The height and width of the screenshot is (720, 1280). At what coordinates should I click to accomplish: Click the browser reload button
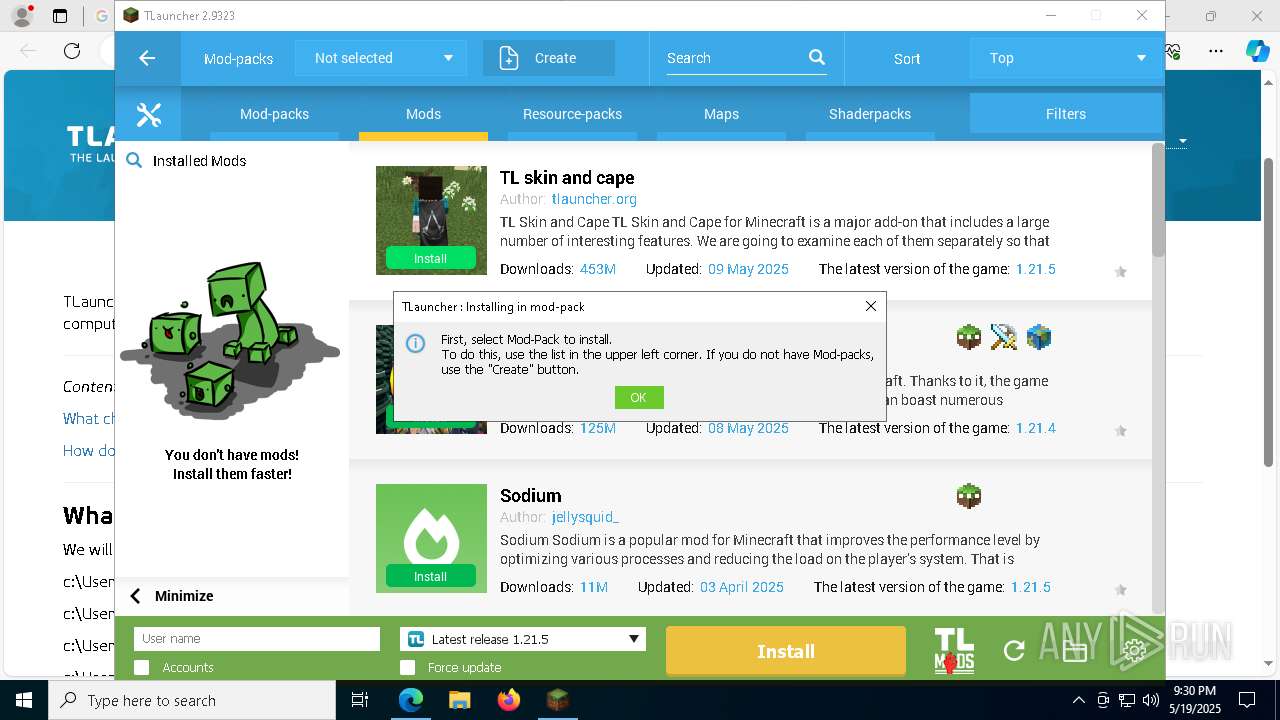(x=72, y=51)
